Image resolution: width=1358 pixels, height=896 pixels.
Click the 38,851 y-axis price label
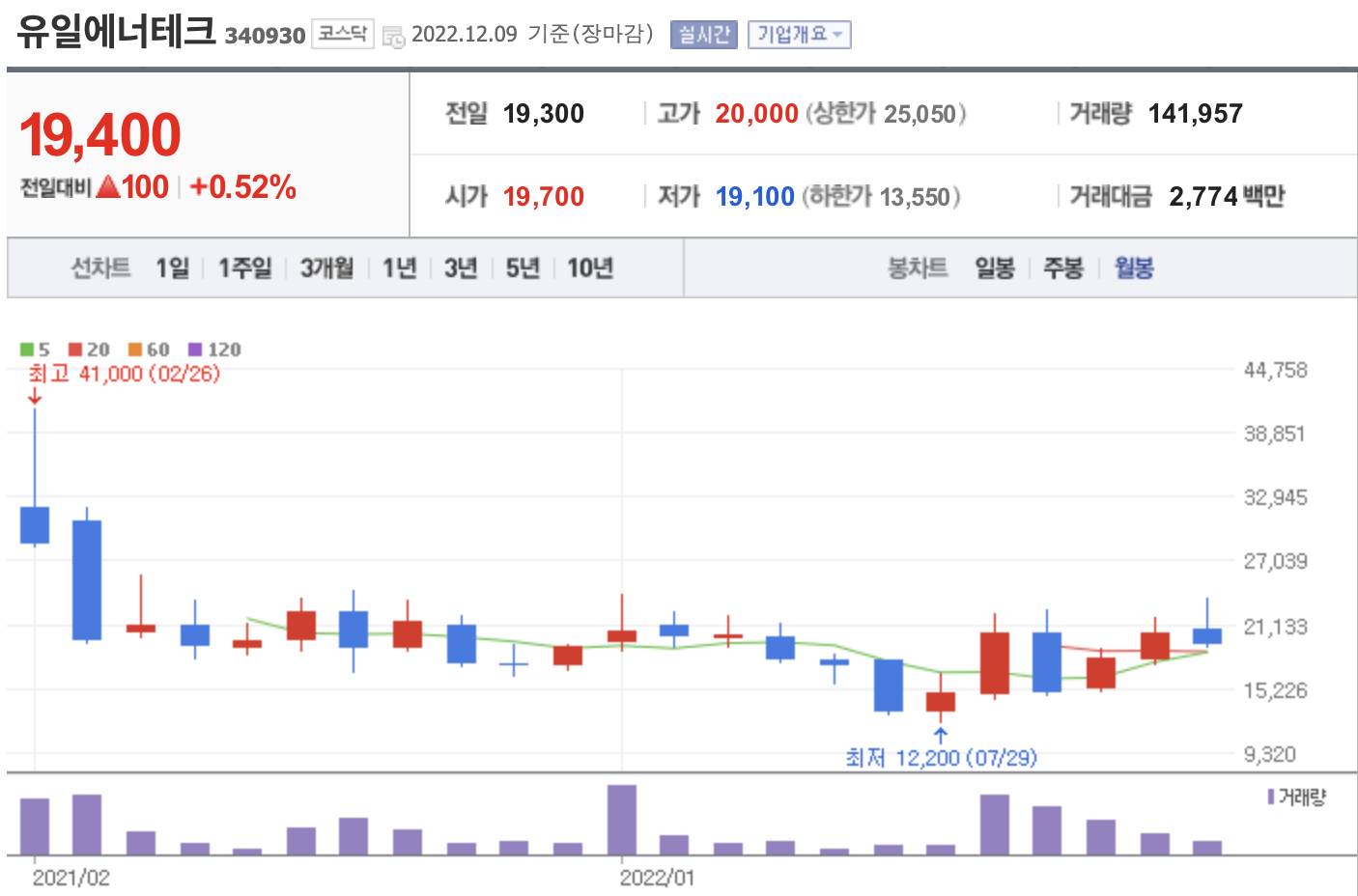[1275, 434]
